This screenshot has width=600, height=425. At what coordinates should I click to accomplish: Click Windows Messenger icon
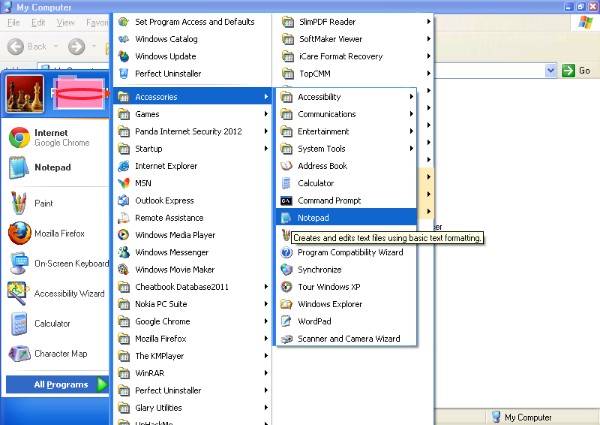124,252
